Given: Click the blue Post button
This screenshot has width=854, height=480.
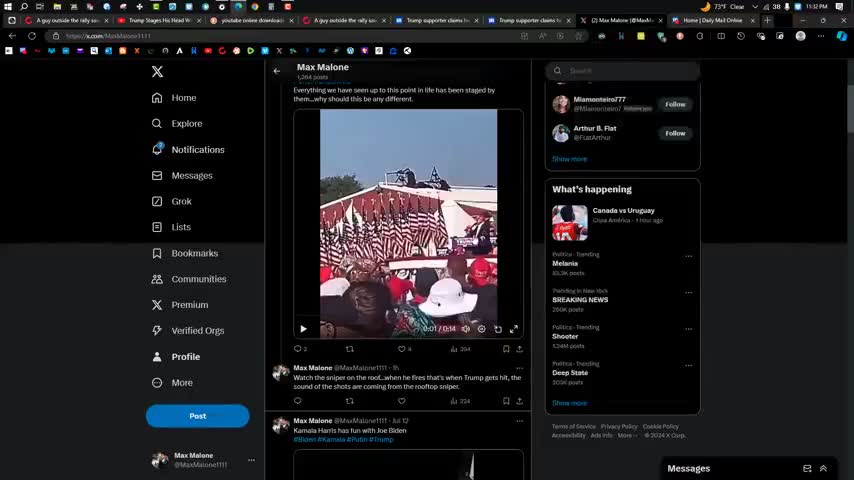Looking at the screenshot, I should point(197,416).
